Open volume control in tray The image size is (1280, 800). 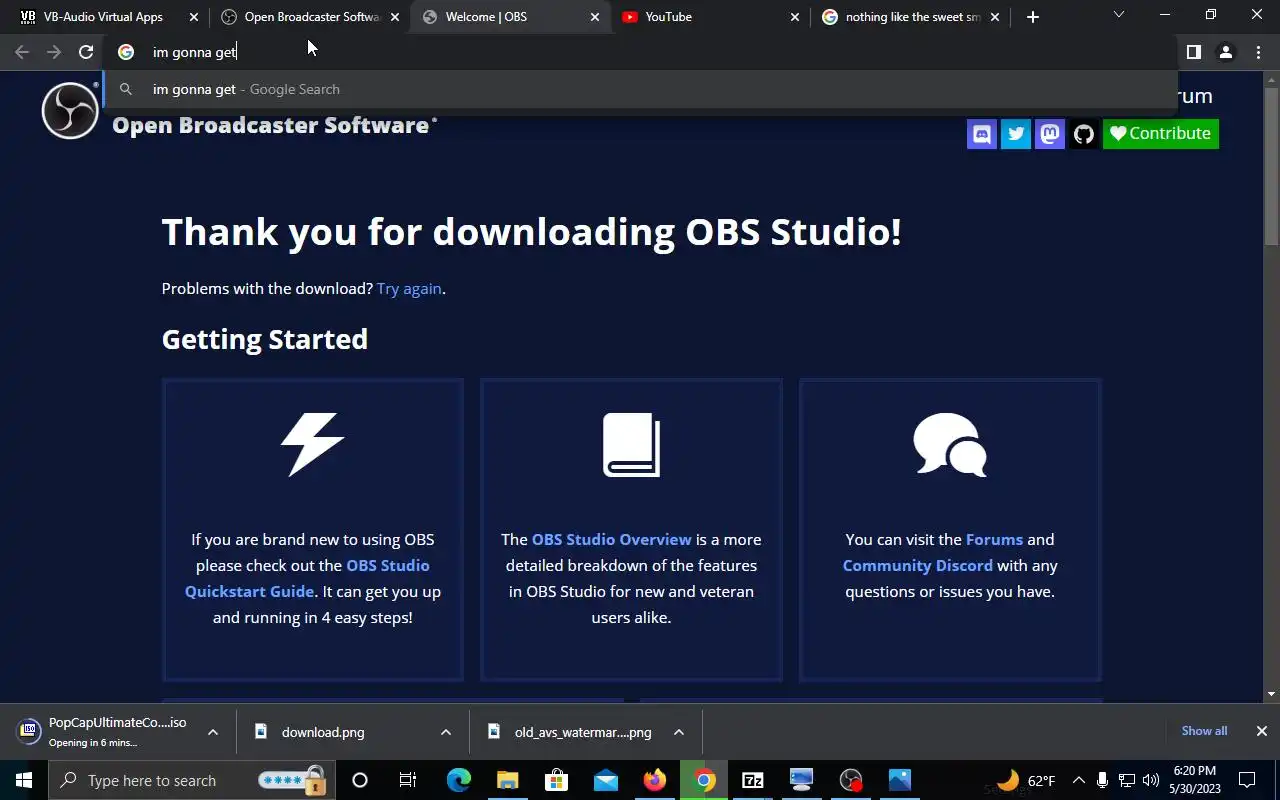click(x=1151, y=780)
